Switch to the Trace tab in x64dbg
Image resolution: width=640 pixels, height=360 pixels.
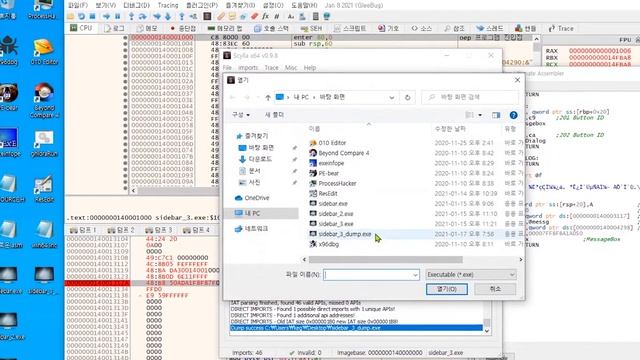click(561, 28)
